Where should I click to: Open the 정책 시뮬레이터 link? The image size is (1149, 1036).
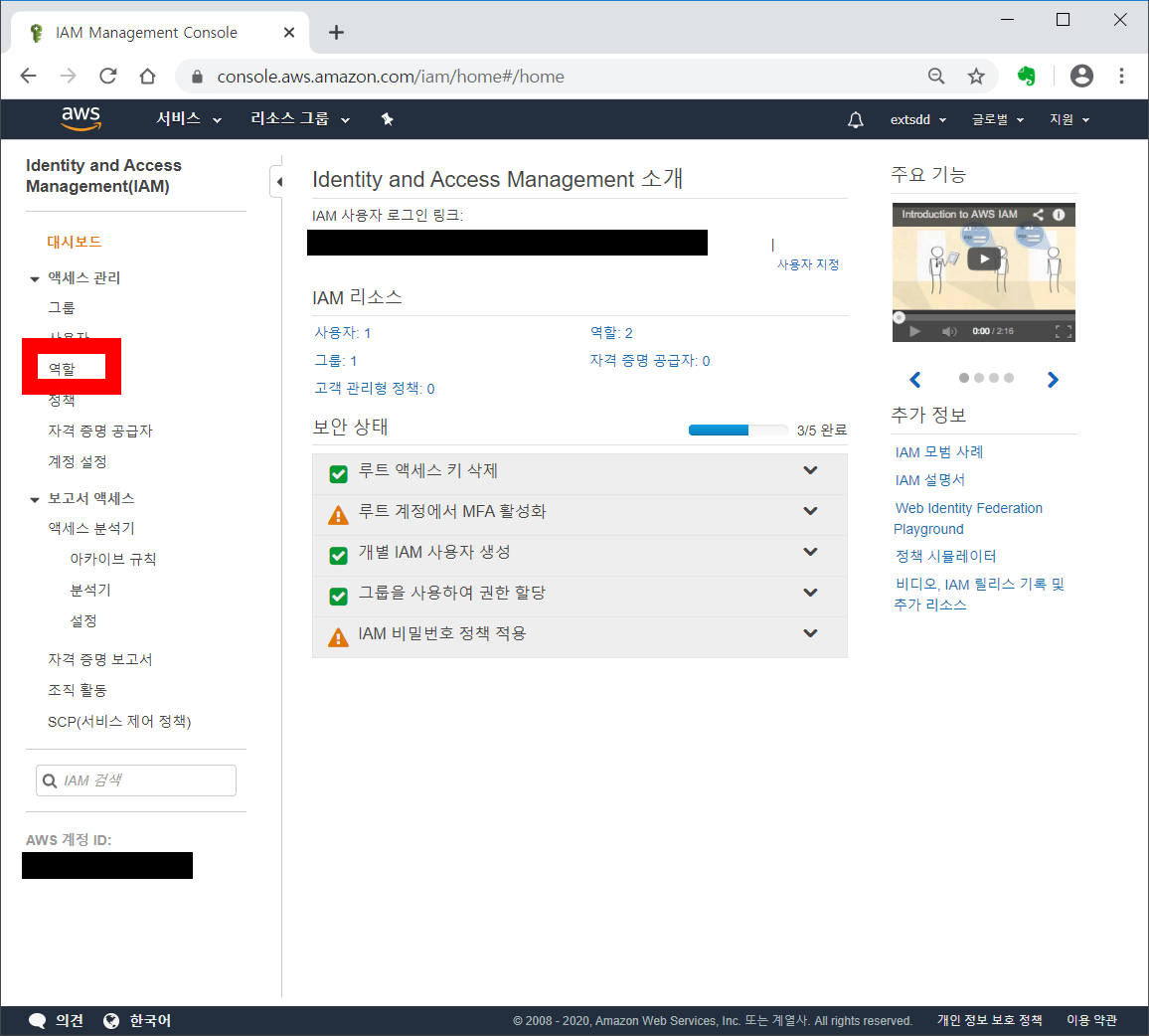(x=945, y=557)
